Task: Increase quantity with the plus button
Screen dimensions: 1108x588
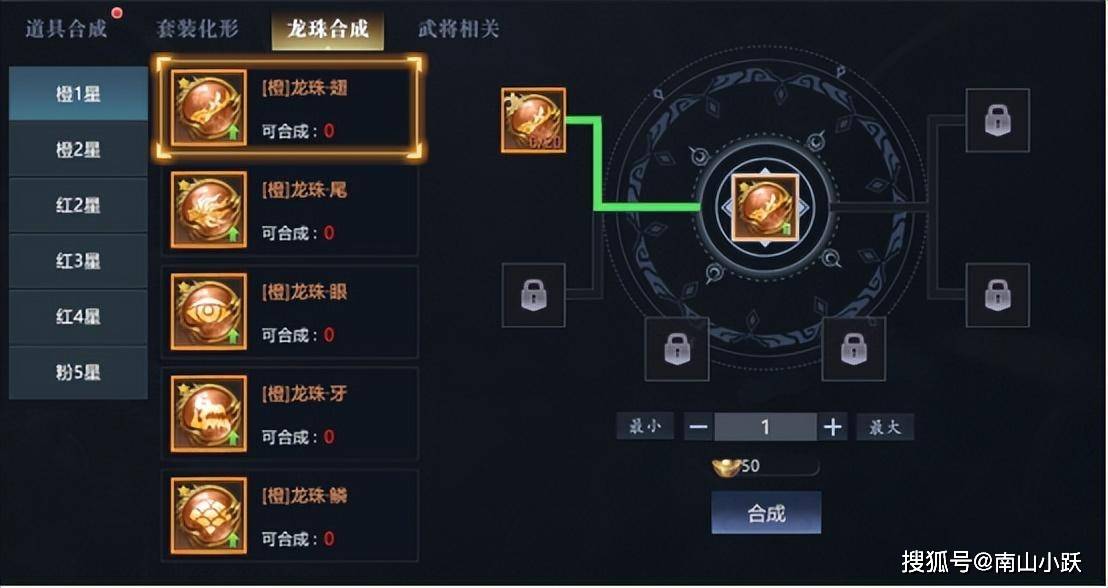Action: tap(833, 428)
